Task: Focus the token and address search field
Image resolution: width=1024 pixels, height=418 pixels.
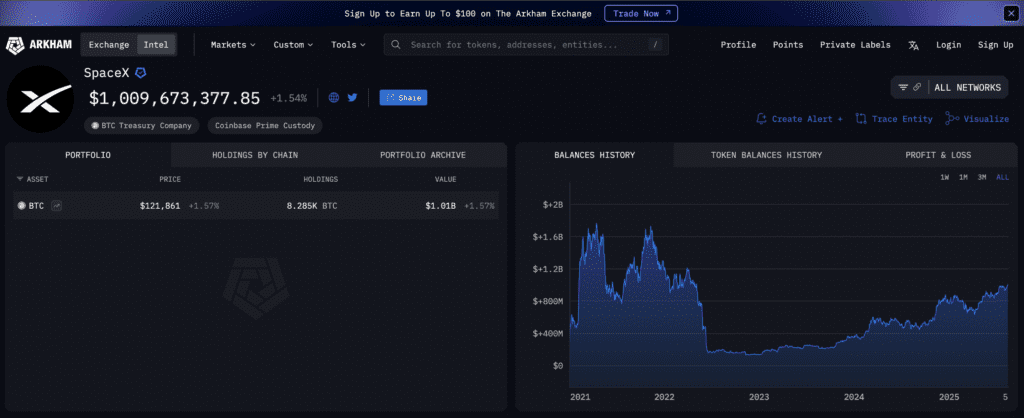Action: point(526,45)
